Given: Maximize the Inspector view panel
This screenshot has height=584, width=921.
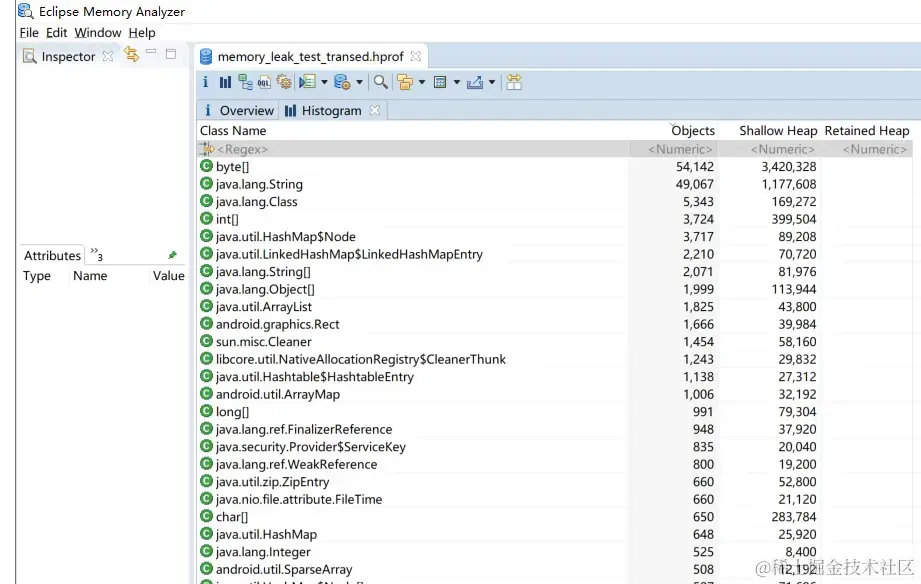Looking at the screenshot, I should tap(171, 54).
